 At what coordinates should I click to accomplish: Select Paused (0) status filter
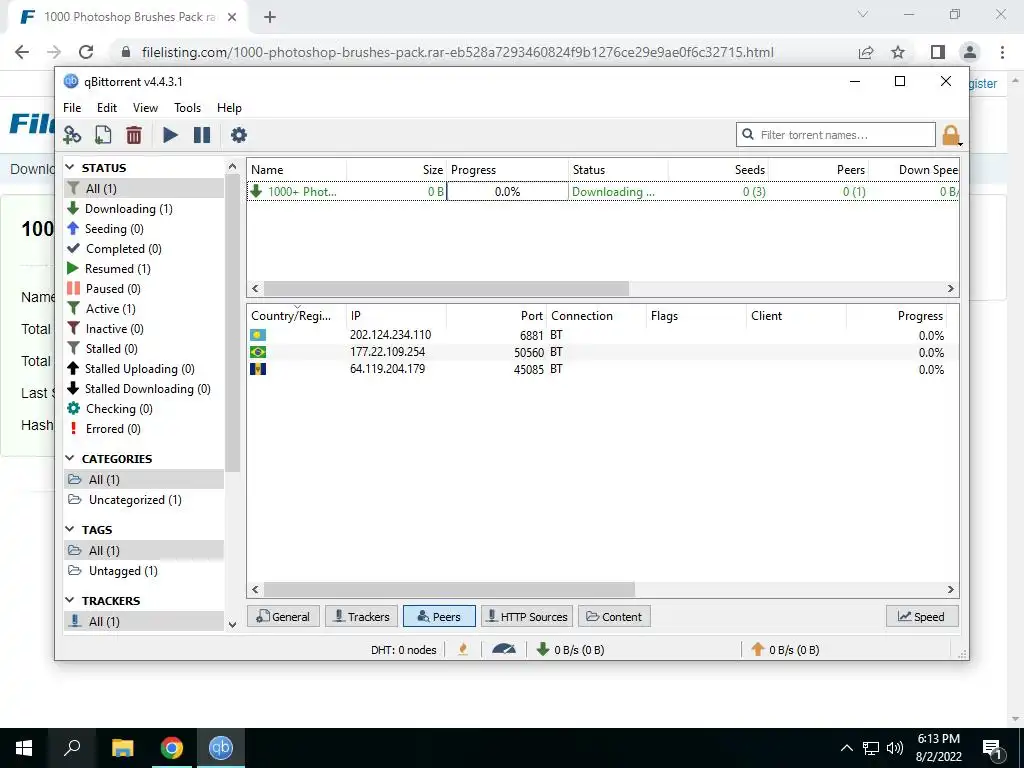point(144,289)
